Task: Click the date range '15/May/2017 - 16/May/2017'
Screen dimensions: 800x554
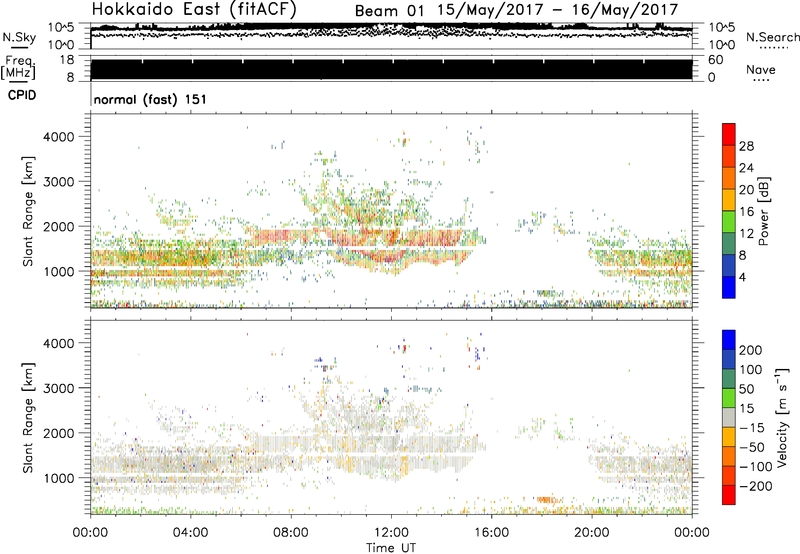Action: click(x=558, y=10)
